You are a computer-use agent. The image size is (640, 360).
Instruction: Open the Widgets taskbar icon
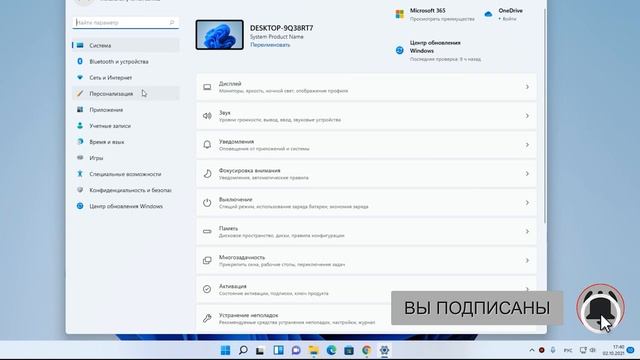[x=278, y=350]
